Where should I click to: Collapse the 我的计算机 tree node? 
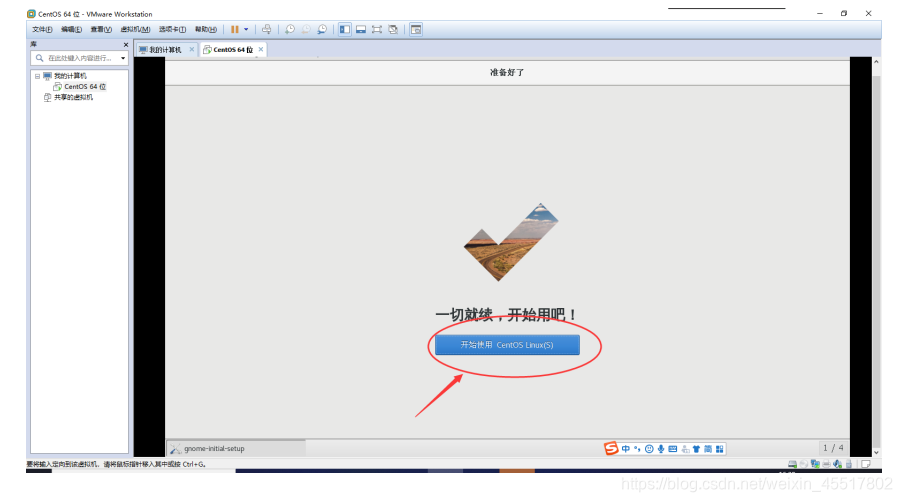tap(37, 76)
